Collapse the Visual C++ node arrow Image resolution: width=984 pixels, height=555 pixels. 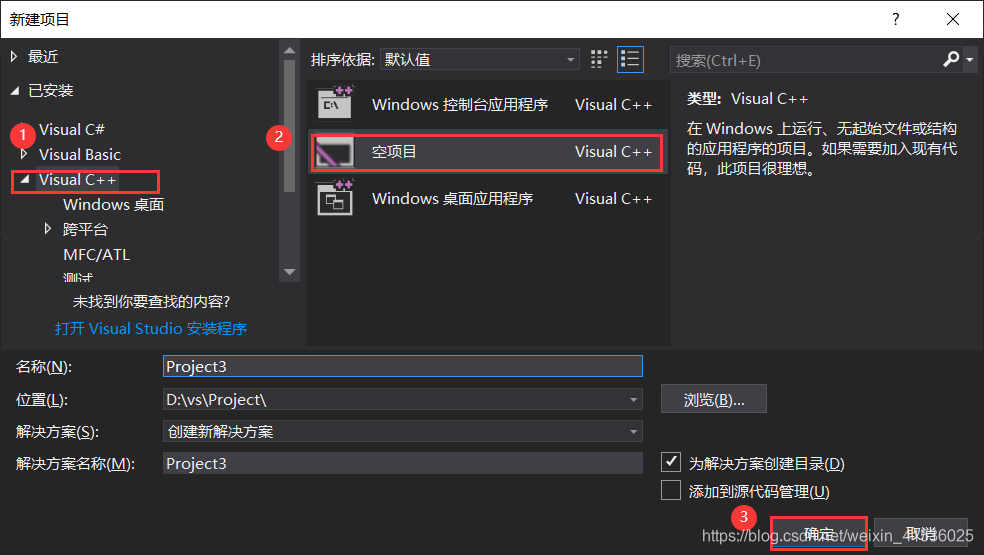pyautogui.click(x=24, y=180)
